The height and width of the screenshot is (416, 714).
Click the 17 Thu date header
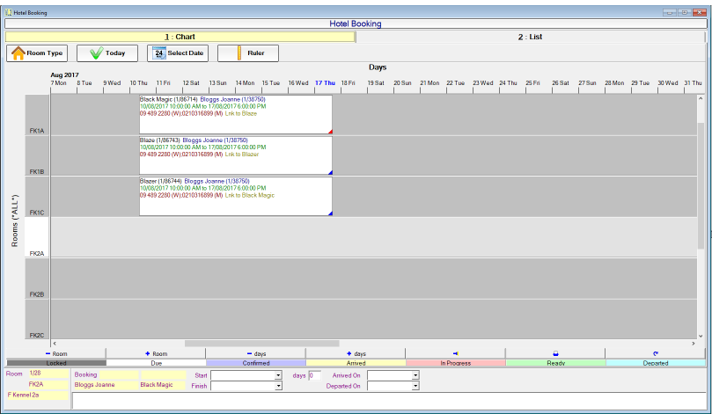pos(325,83)
